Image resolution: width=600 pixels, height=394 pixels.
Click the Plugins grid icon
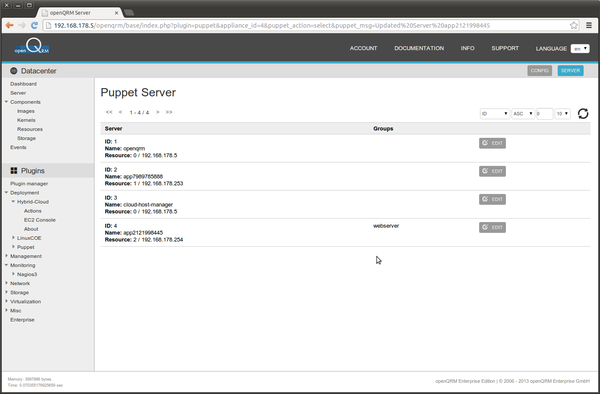point(14,171)
